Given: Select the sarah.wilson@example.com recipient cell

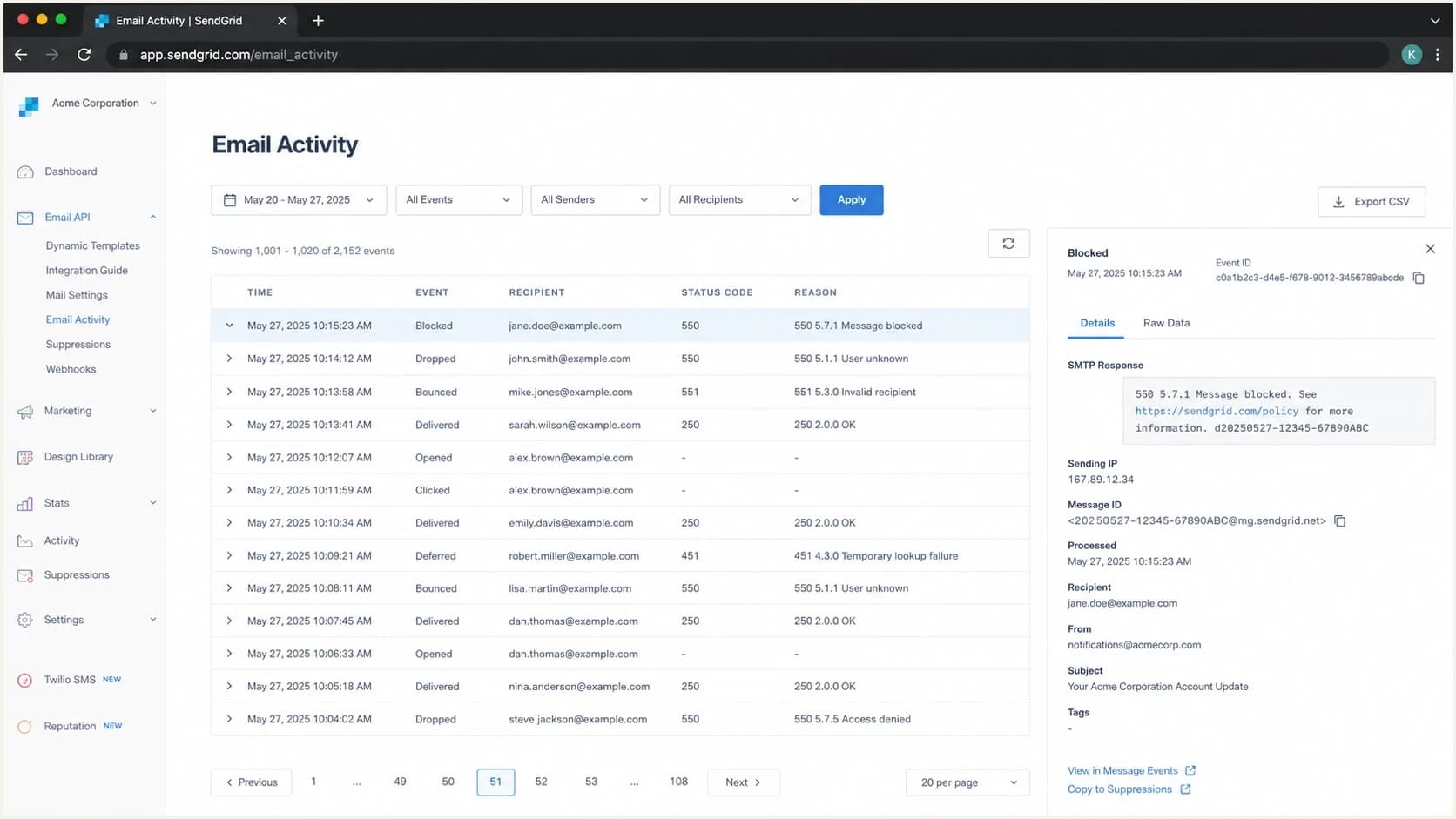Looking at the screenshot, I should point(575,426).
